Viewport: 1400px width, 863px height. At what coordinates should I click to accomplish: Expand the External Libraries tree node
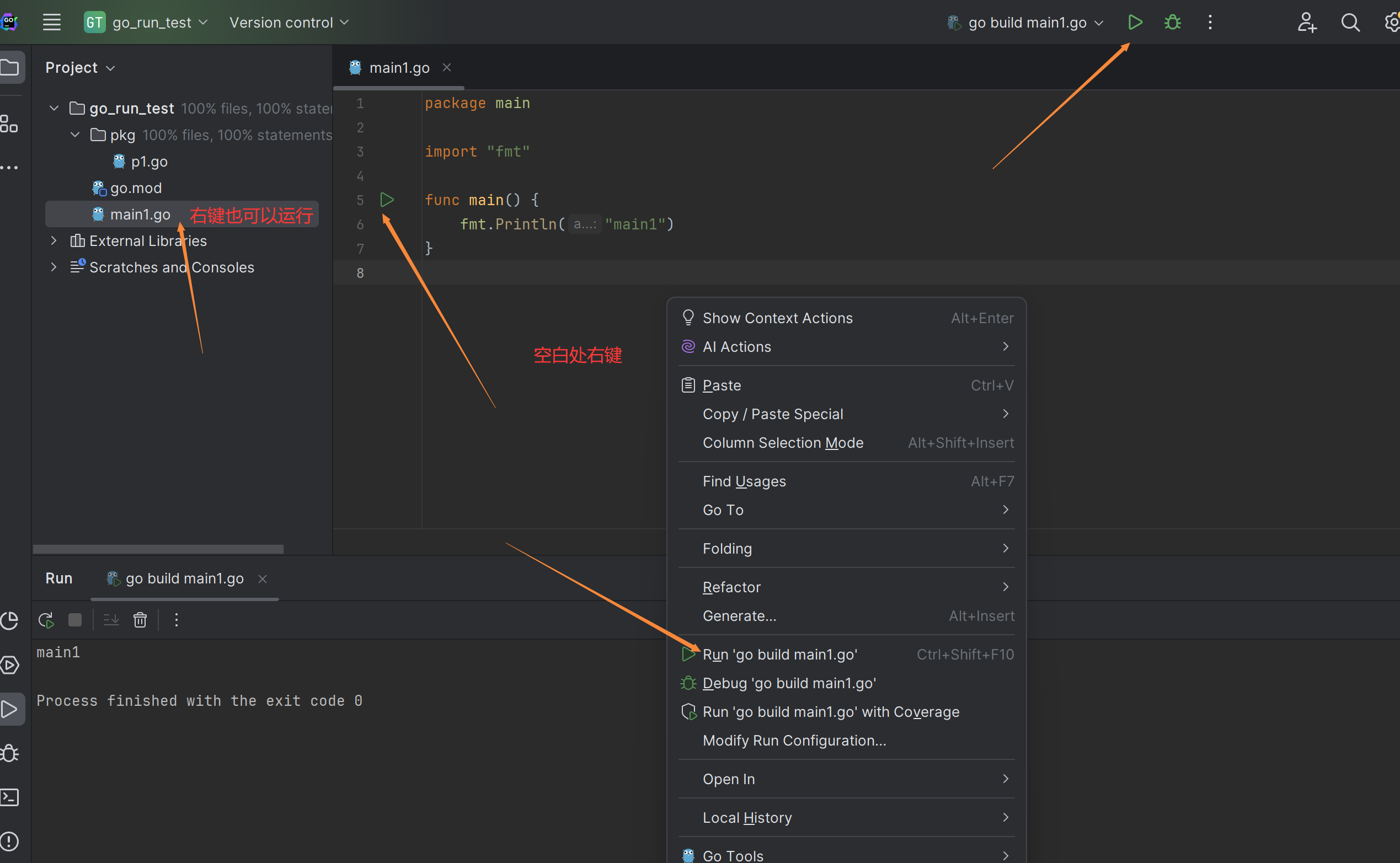point(54,241)
